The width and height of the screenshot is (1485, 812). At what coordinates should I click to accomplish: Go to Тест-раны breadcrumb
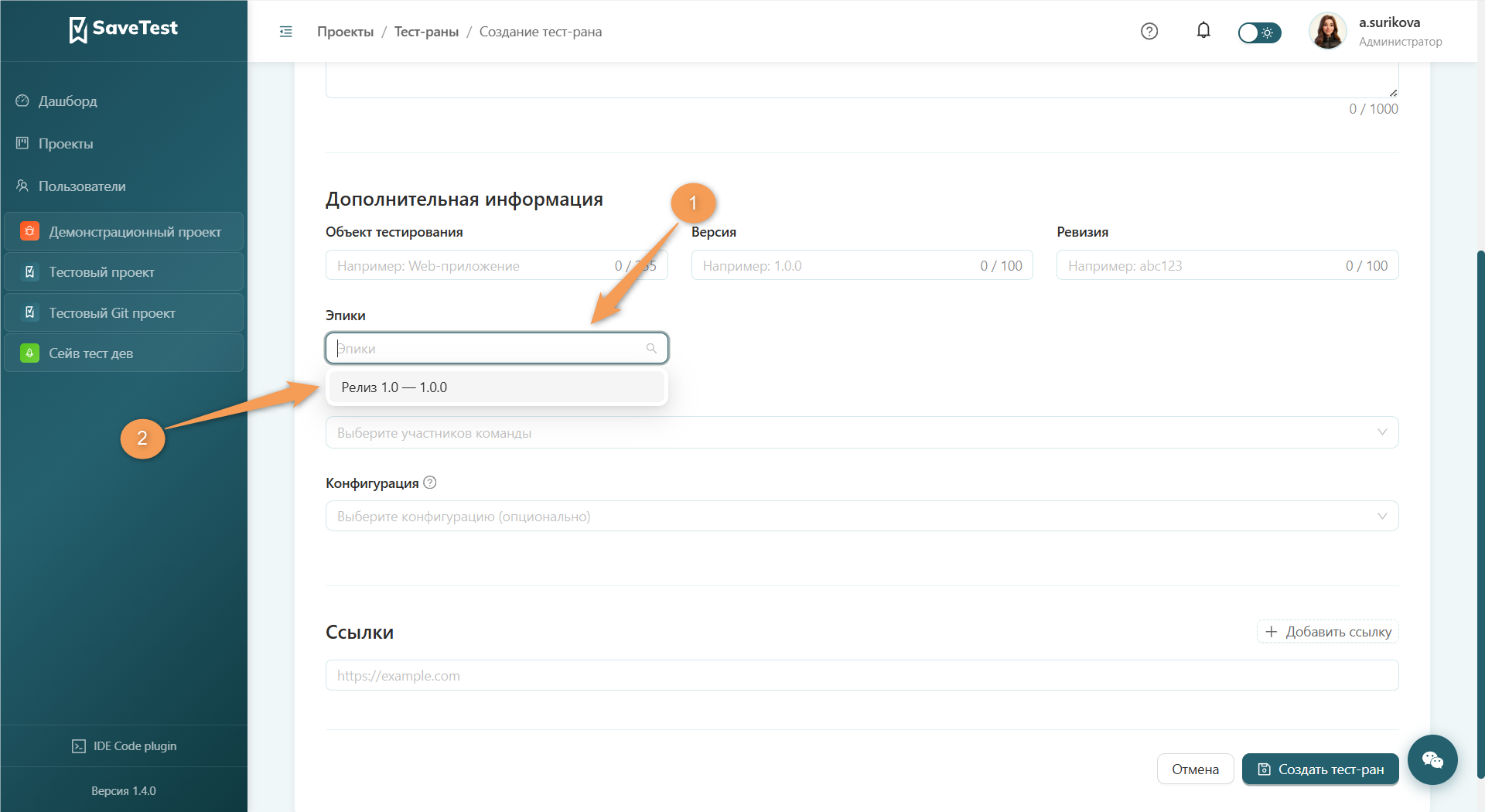426,32
